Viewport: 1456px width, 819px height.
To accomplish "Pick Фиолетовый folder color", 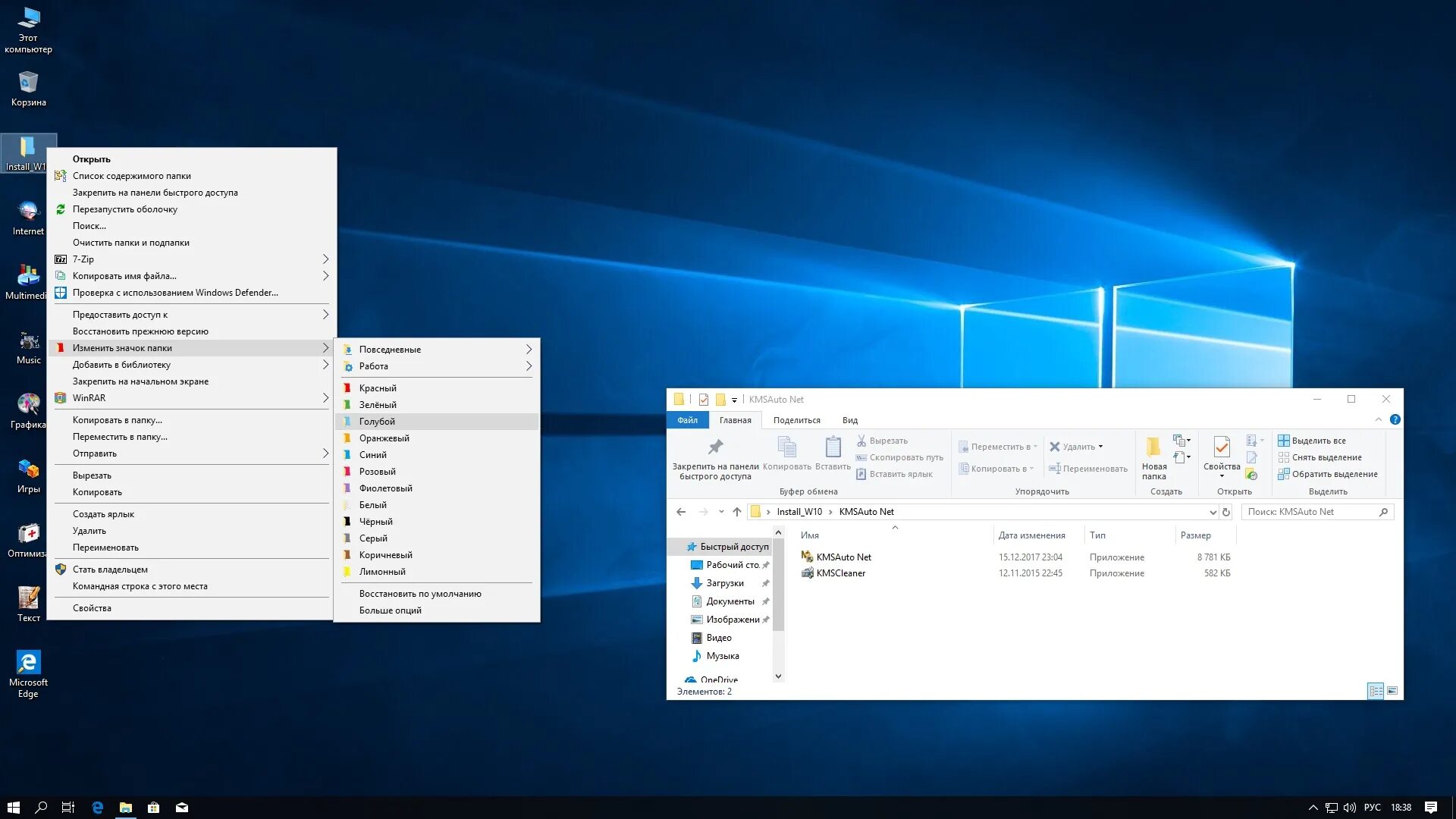I will tap(438, 488).
